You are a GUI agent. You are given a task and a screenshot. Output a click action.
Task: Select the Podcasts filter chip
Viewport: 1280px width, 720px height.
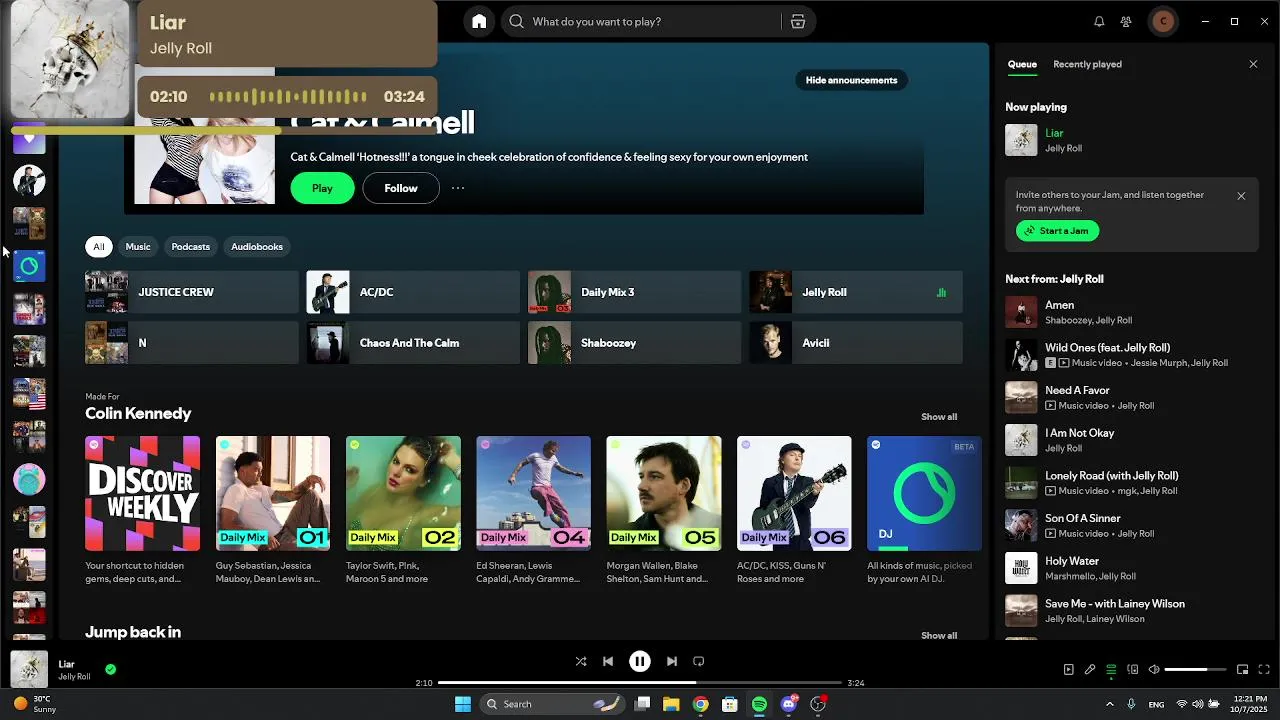tap(190, 247)
